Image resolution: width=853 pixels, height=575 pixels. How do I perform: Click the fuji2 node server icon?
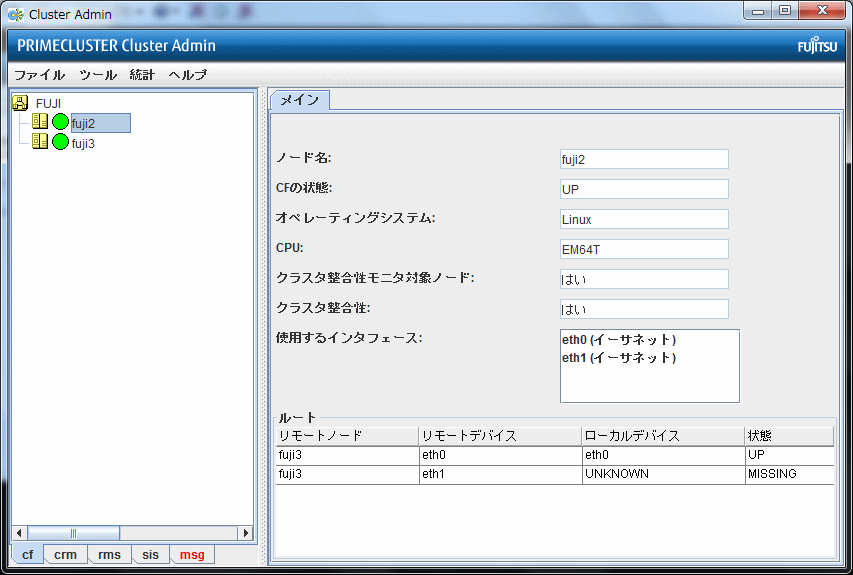coord(40,121)
